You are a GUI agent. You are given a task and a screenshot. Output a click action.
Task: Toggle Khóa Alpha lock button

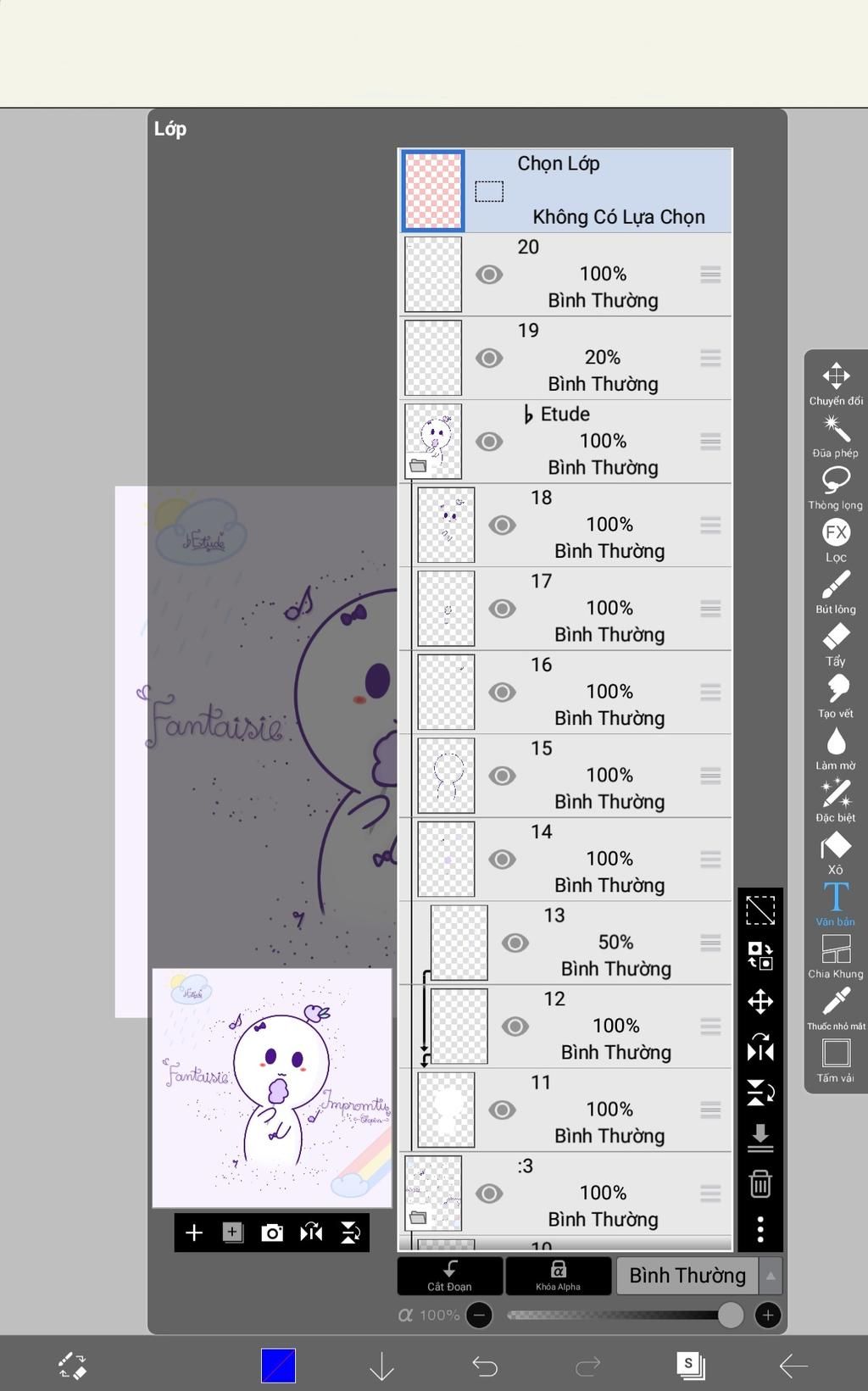click(558, 1276)
